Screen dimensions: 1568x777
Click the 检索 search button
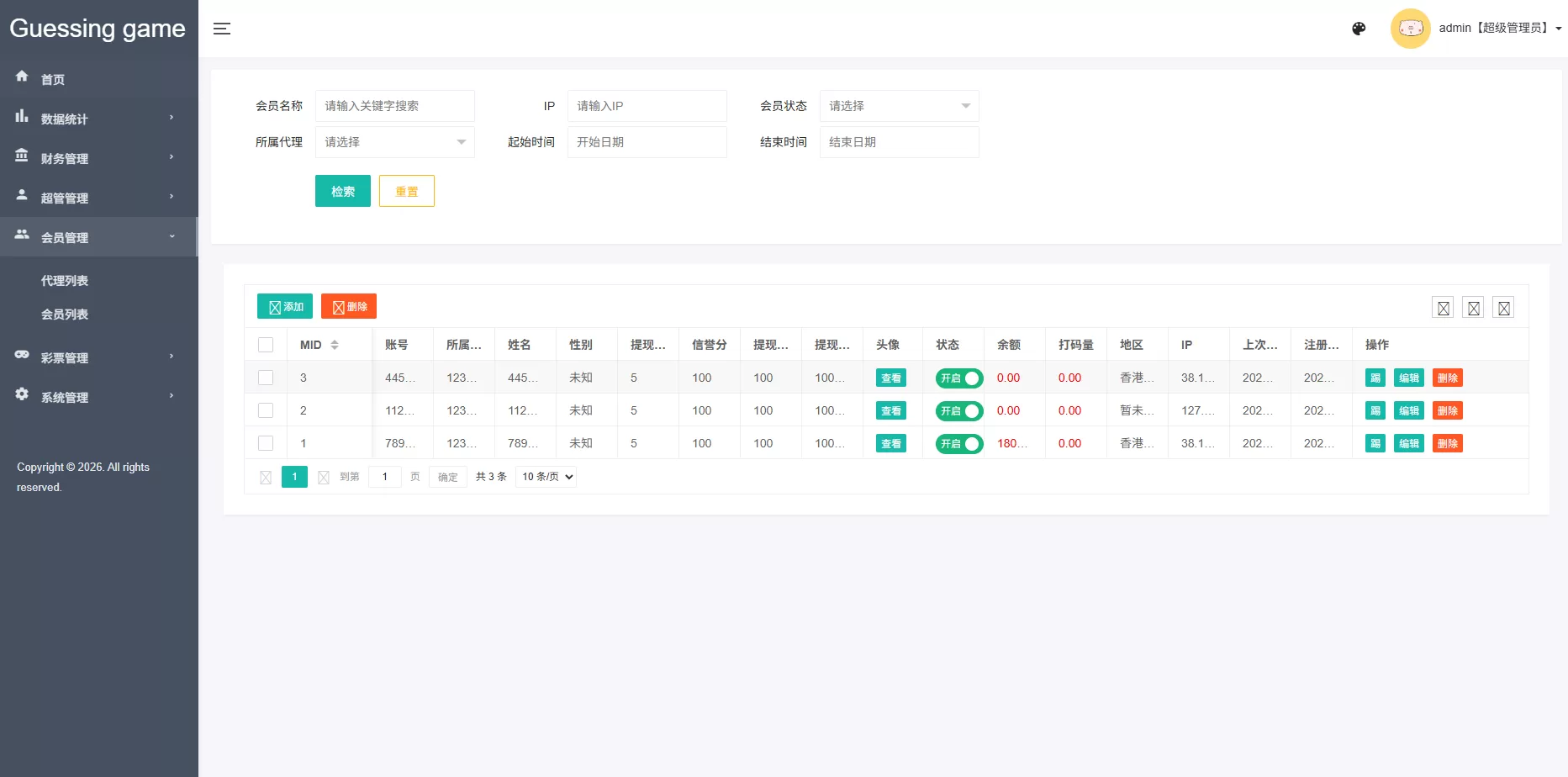pyautogui.click(x=342, y=191)
